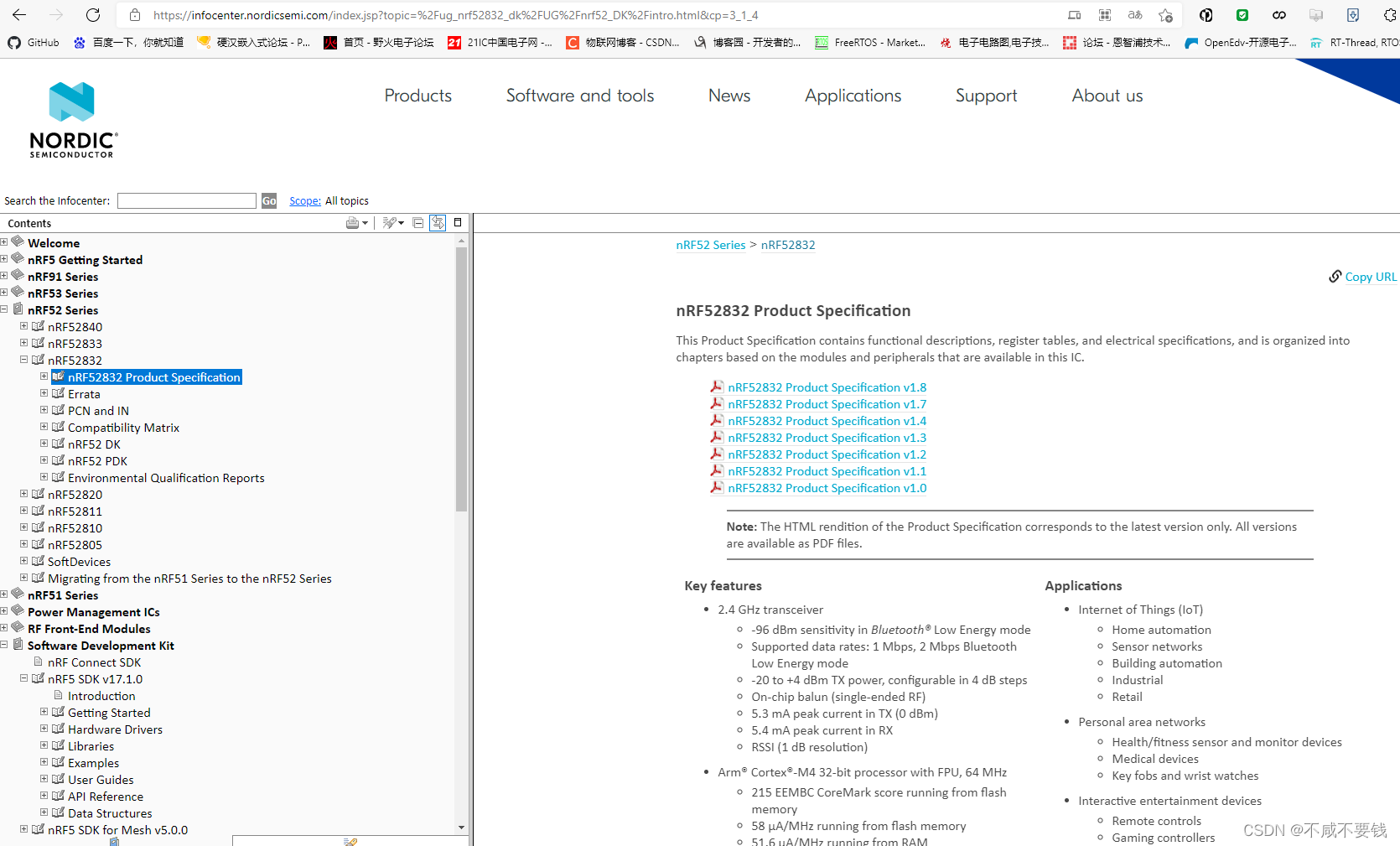Open the GitHub bookmark
Image resolution: width=1400 pixels, height=846 pixels.
[x=34, y=42]
